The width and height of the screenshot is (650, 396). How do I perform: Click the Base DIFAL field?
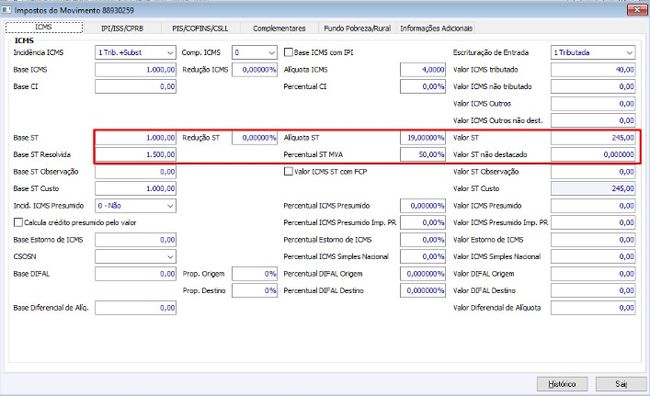(136, 274)
